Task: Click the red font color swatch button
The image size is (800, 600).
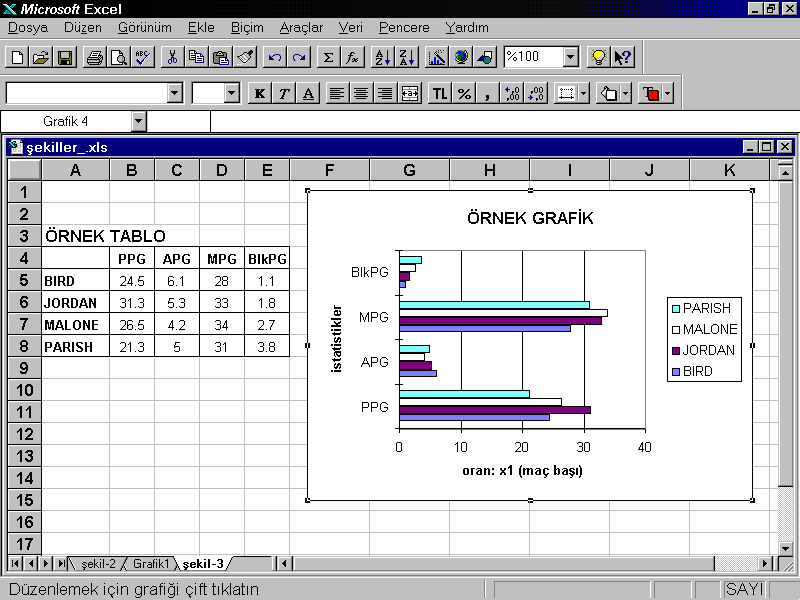Action: (x=651, y=93)
